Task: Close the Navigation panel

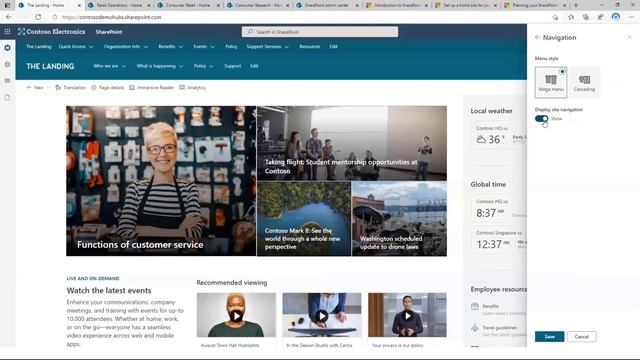Action: [x=629, y=37]
